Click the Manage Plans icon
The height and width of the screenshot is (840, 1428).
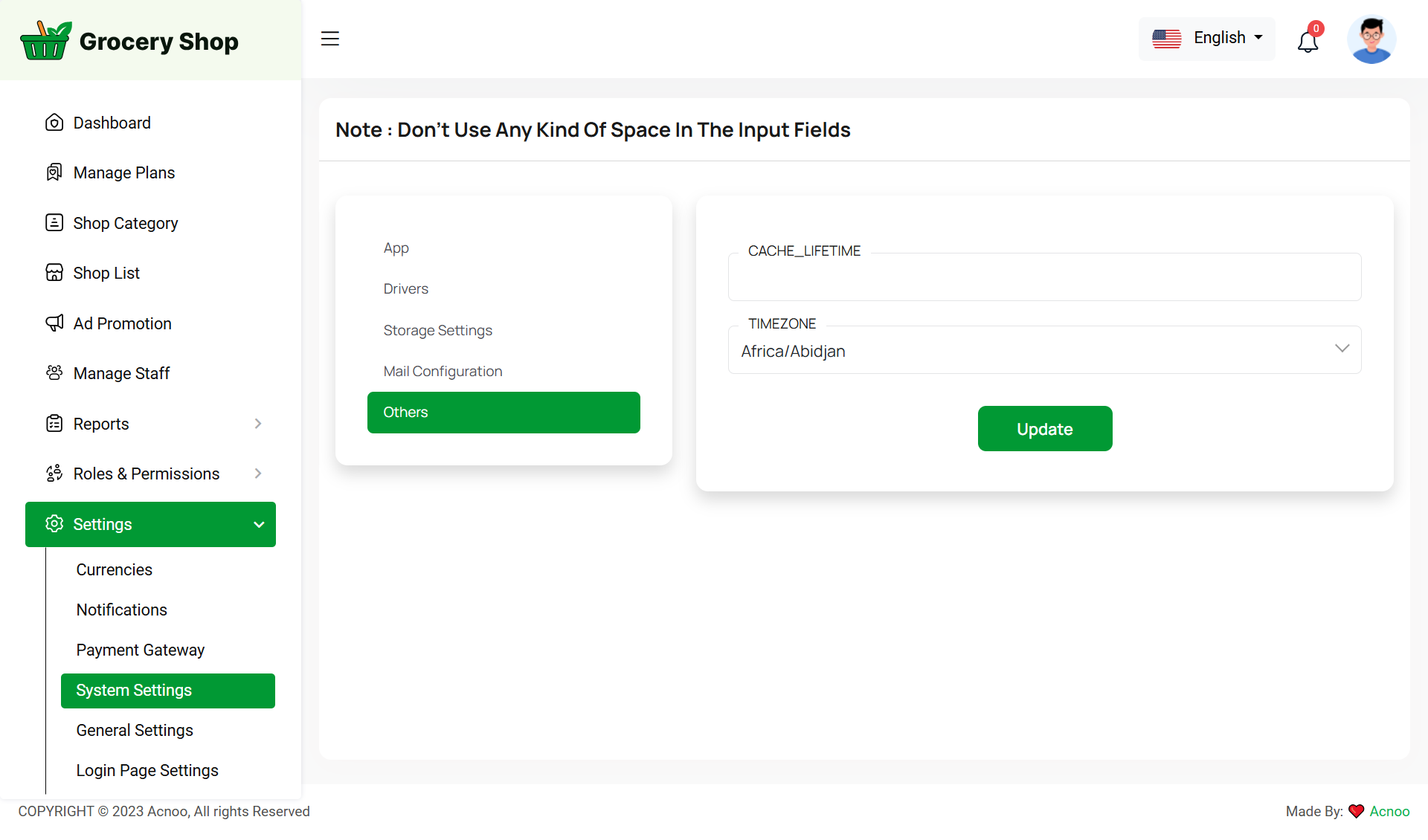(54, 172)
